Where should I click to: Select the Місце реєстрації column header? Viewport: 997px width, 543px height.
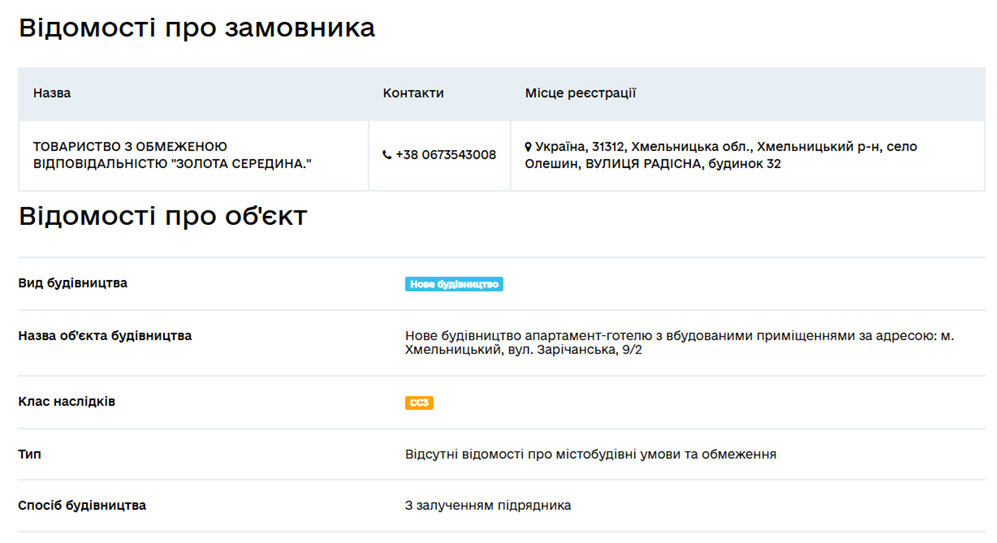[581, 93]
